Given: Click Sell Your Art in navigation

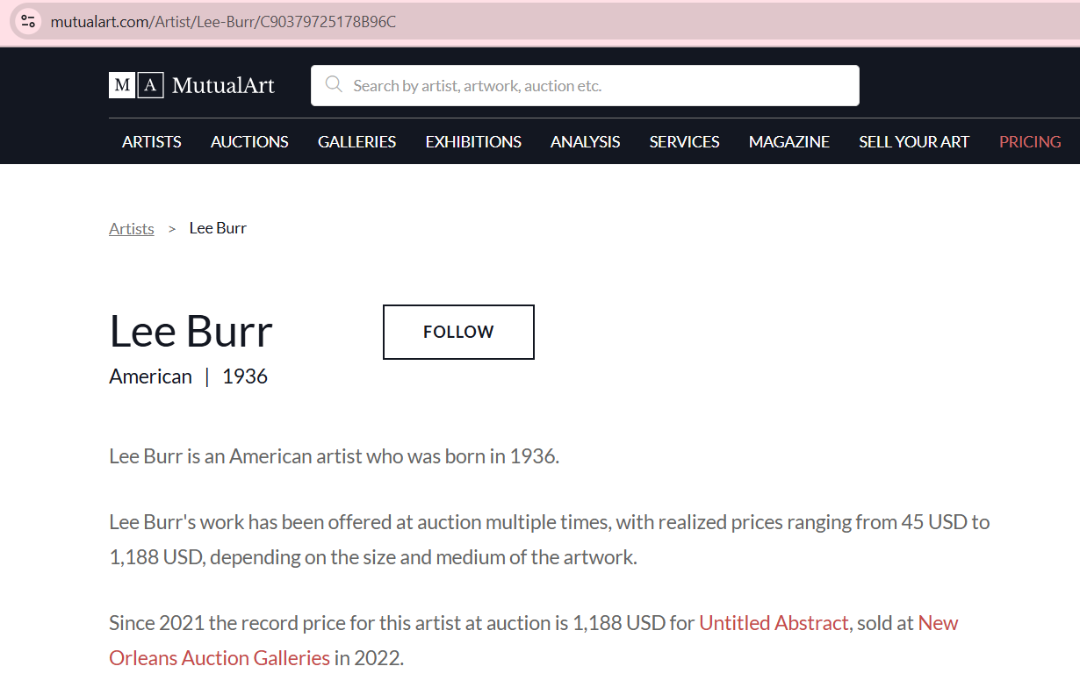Looking at the screenshot, I should click(914, 142).
